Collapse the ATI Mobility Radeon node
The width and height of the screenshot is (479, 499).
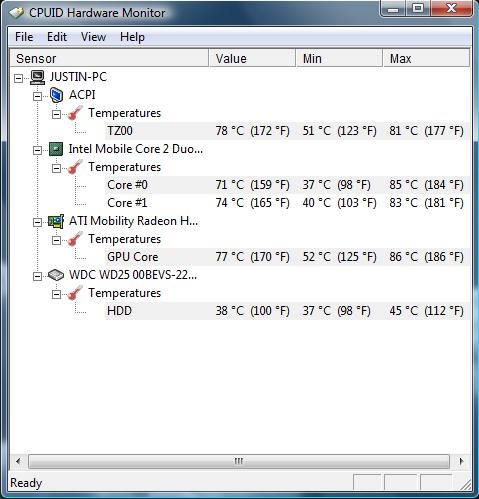point(38,223)
